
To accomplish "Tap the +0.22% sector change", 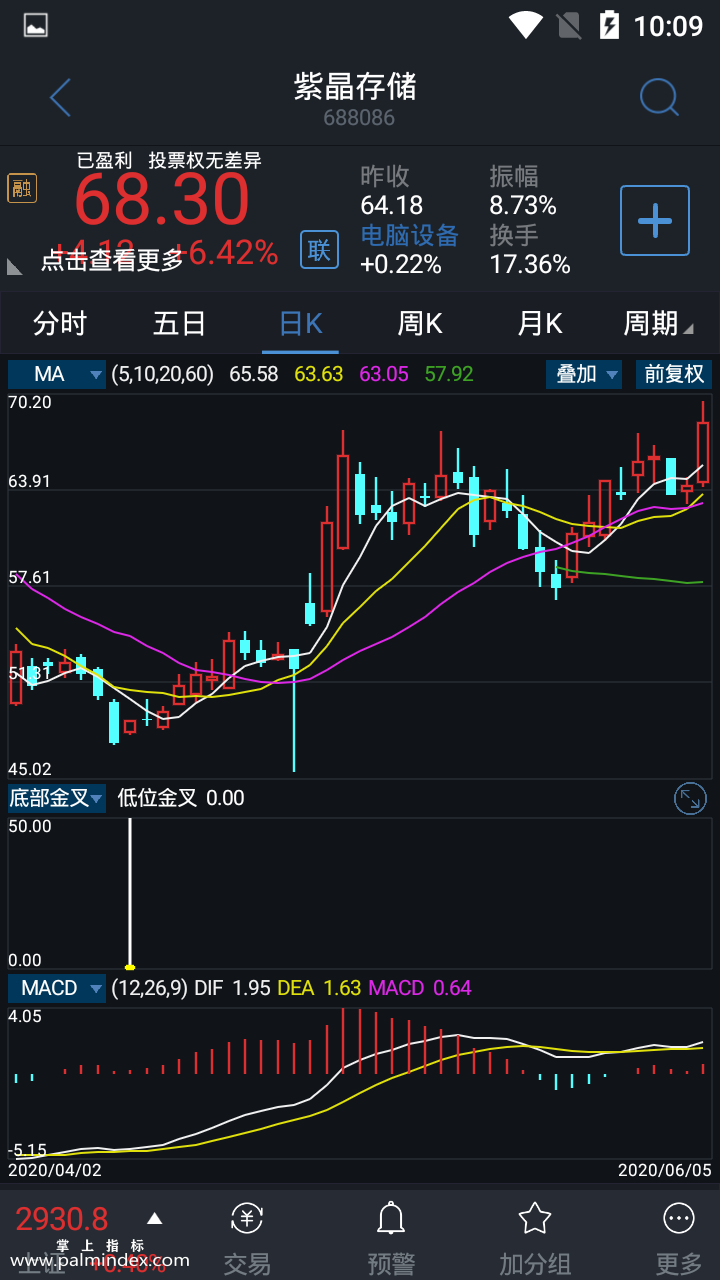I will (x=401, y=265).
